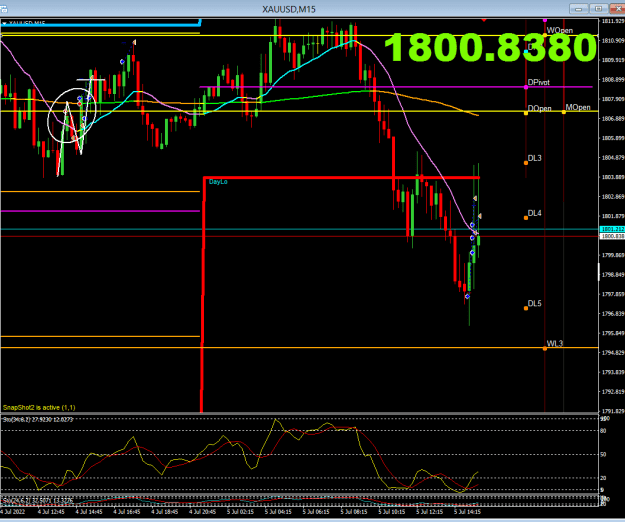Select the MOpen level label
Viewport: 625px width, 522px height.
(x=578, y=108)
